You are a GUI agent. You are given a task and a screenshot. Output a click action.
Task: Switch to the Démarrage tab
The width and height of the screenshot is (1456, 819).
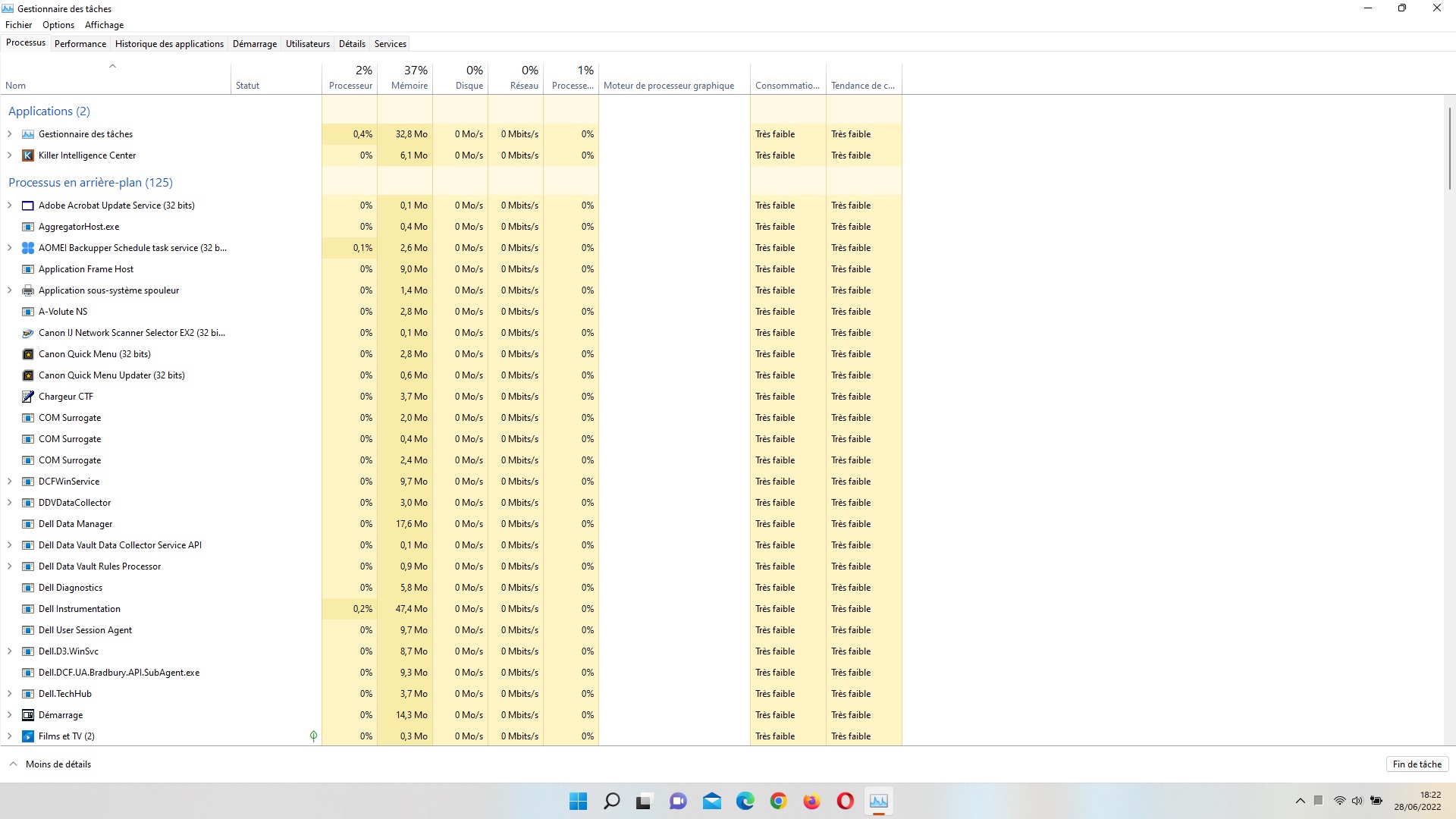coord(255,44)
